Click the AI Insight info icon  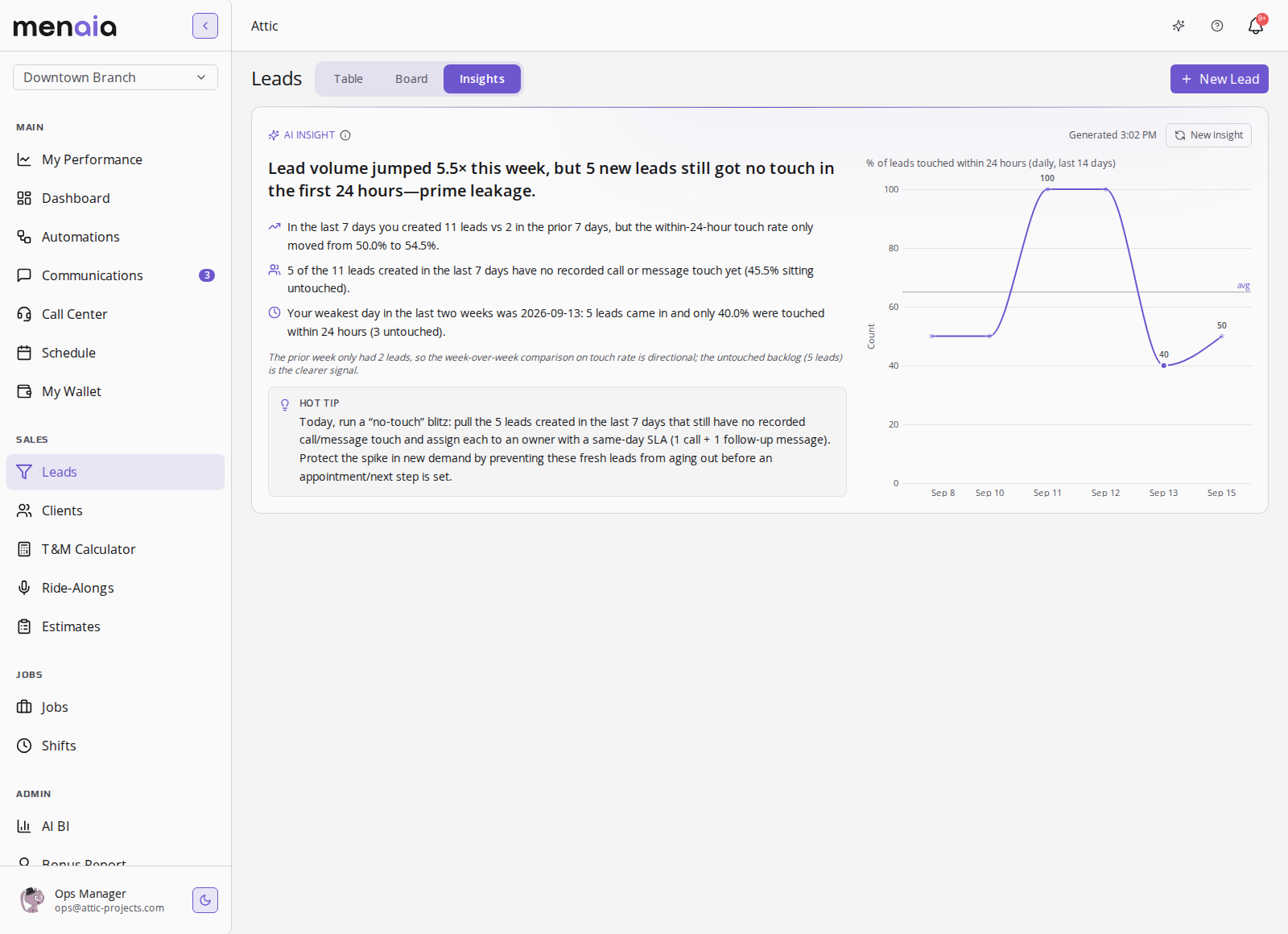click(x=345, y=135)
